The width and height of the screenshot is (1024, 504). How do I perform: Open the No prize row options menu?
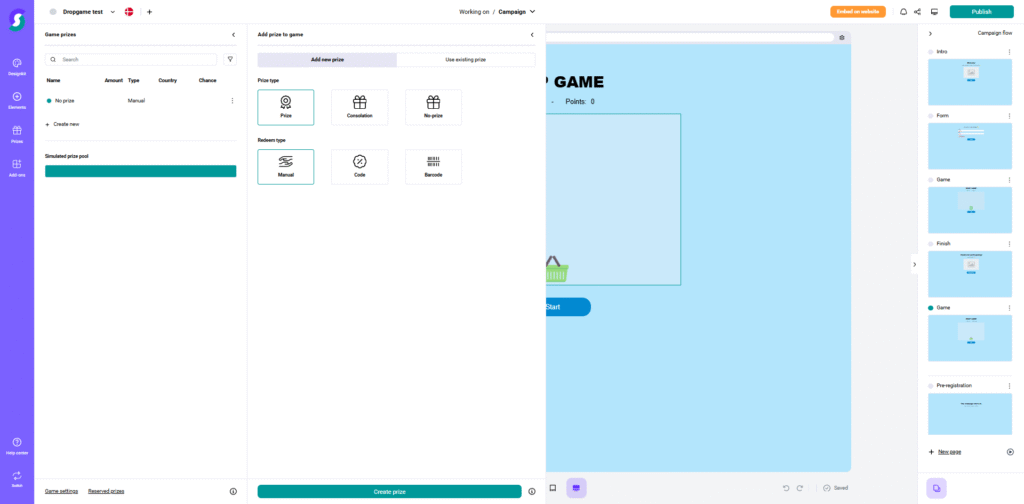(x=232, y=101)
